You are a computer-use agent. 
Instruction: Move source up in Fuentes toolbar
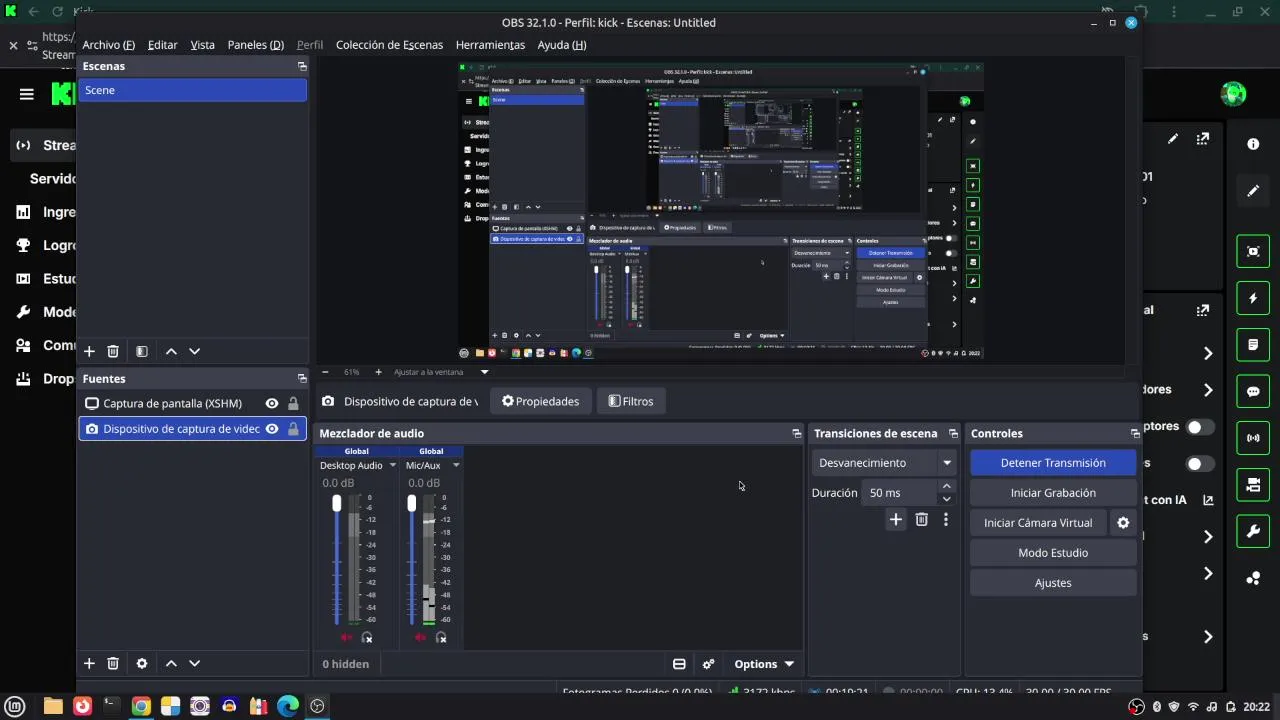click(x=171, y=663)
